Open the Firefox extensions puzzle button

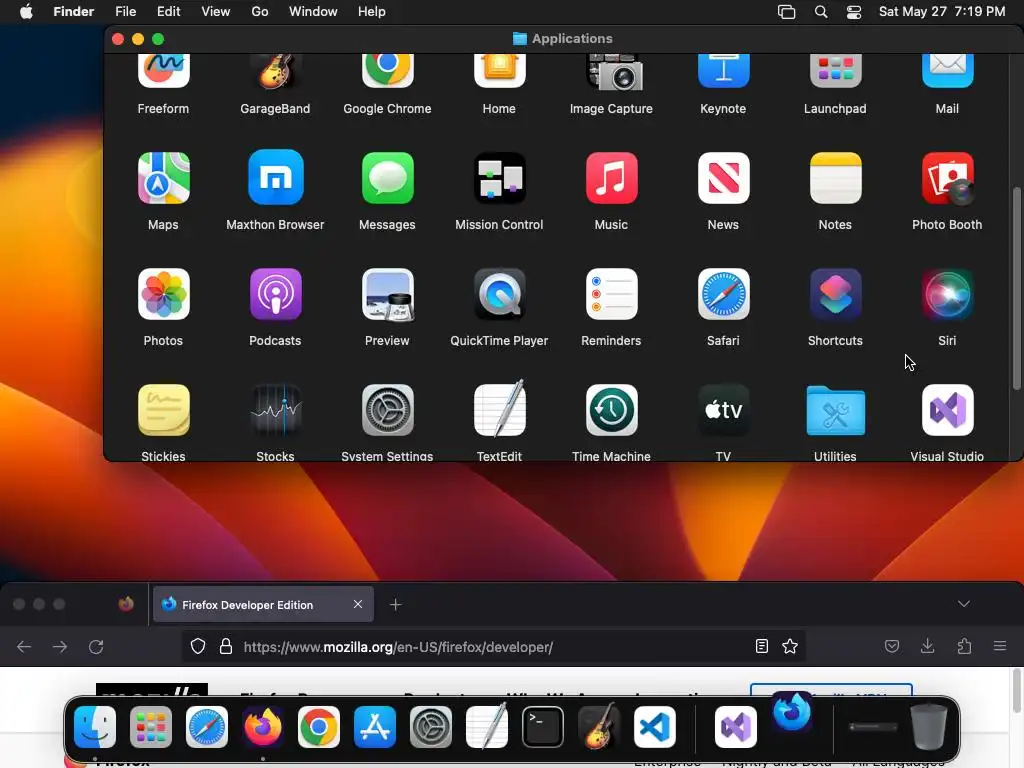click(965, 647)
